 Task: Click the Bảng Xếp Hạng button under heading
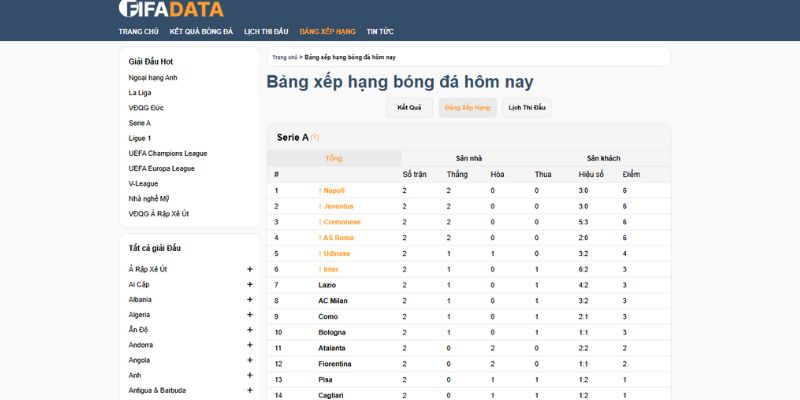467,108
